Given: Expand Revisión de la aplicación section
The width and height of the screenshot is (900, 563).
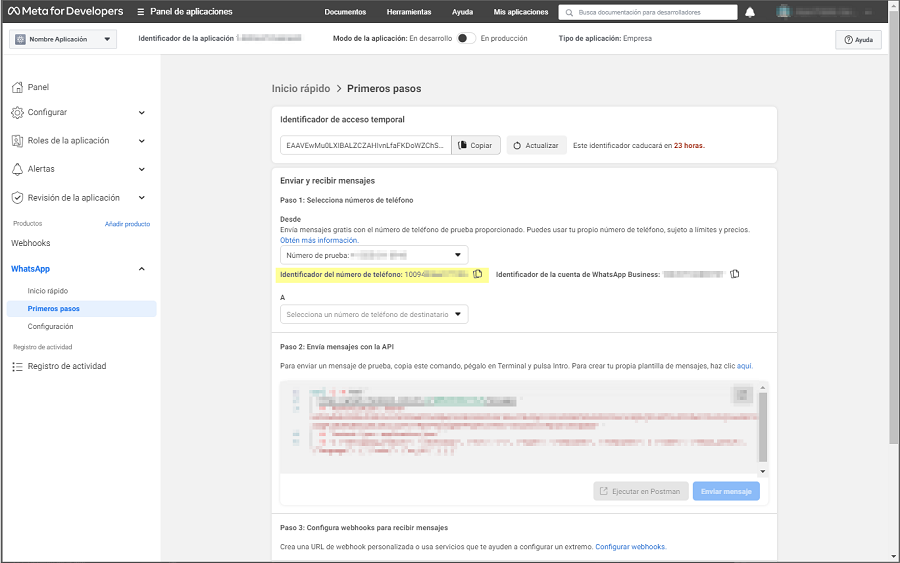Looking at the screenshot, I should pyautogui.click(x=142, y=197).
